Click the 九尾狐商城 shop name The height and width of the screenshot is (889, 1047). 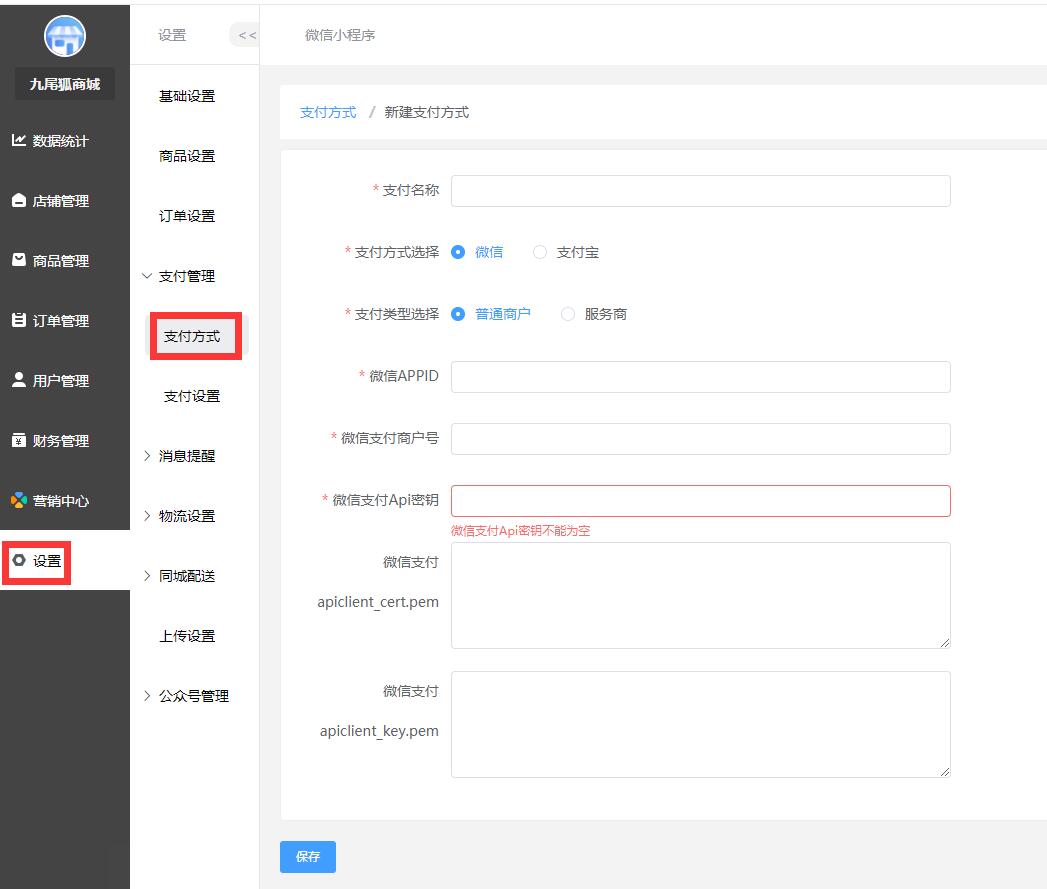click(x=65, y=84)
